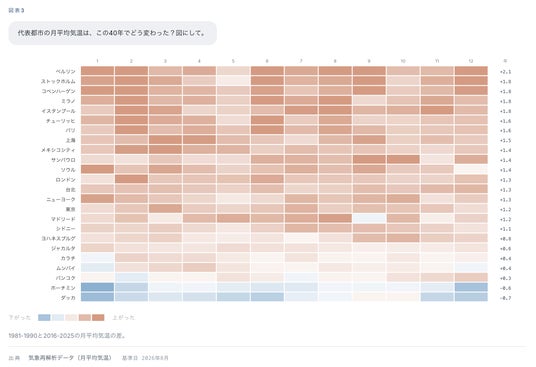
Task: Click the month 1 column header
Action: [x=97, y=61]
